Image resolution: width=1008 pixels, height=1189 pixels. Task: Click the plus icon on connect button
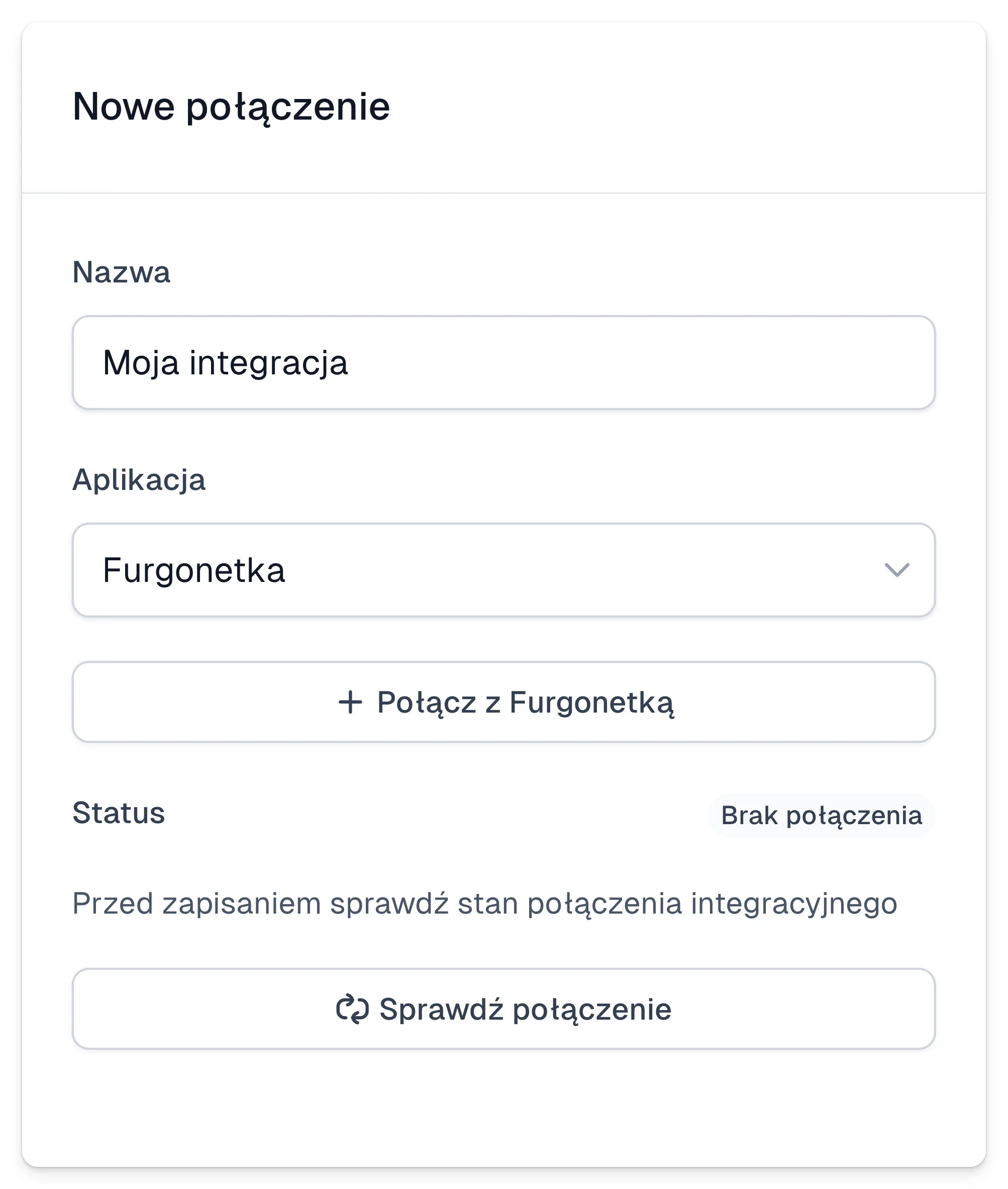(350, 702)
